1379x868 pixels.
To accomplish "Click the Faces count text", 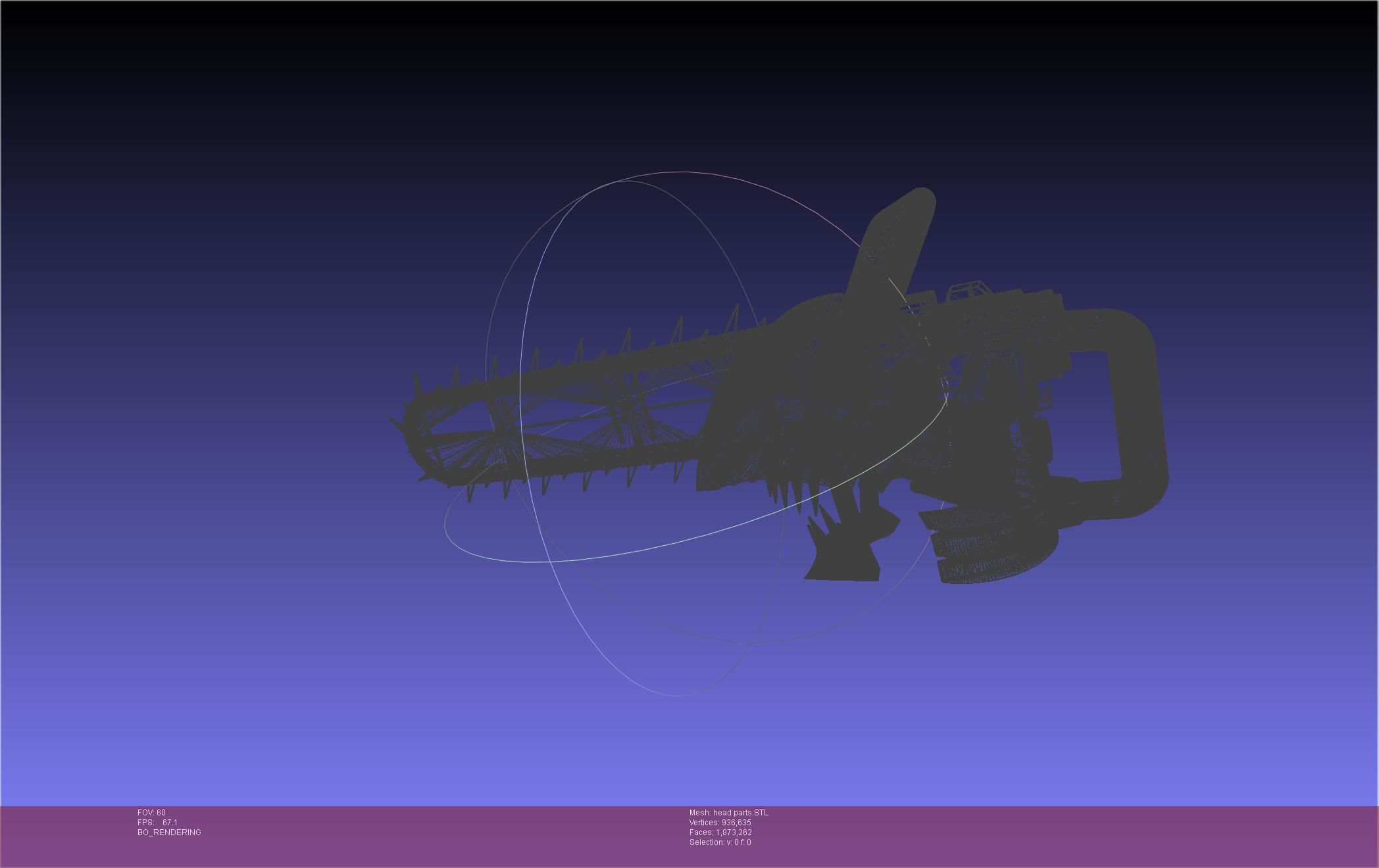I will [x=720, y=832].
